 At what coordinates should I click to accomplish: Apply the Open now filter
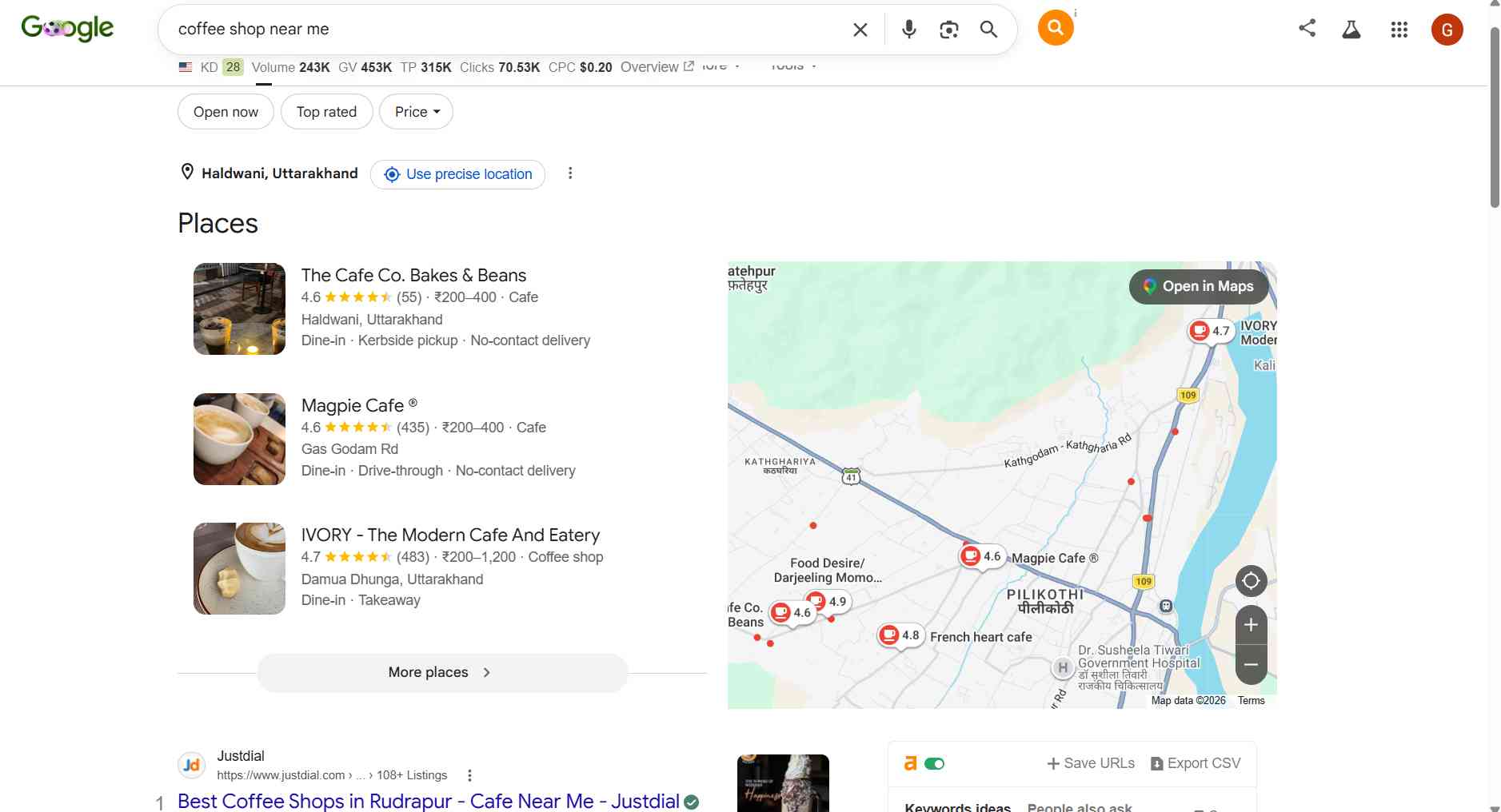tap(226, 112)
